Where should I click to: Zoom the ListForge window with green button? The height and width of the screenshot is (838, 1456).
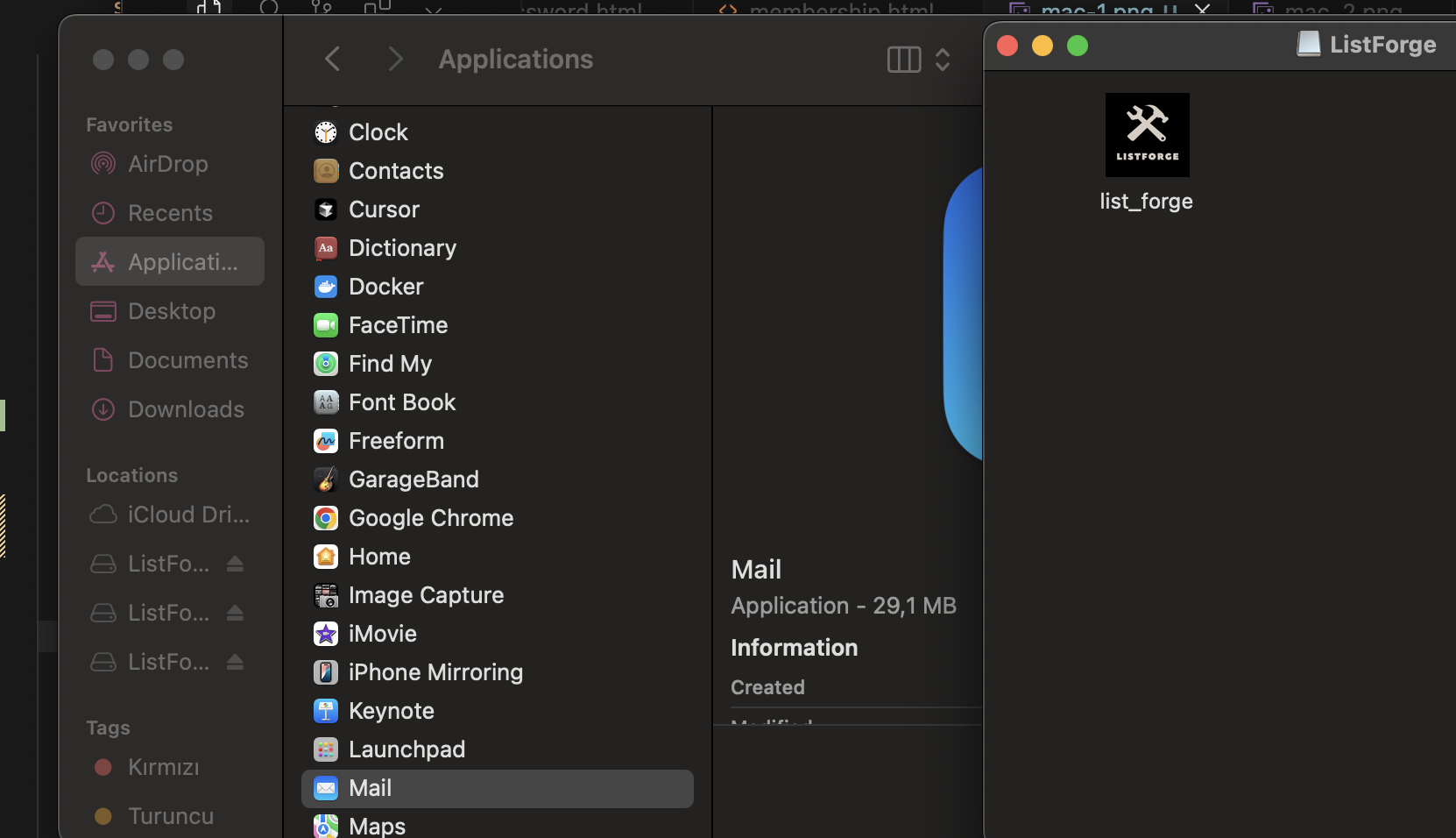point(1078,46)
